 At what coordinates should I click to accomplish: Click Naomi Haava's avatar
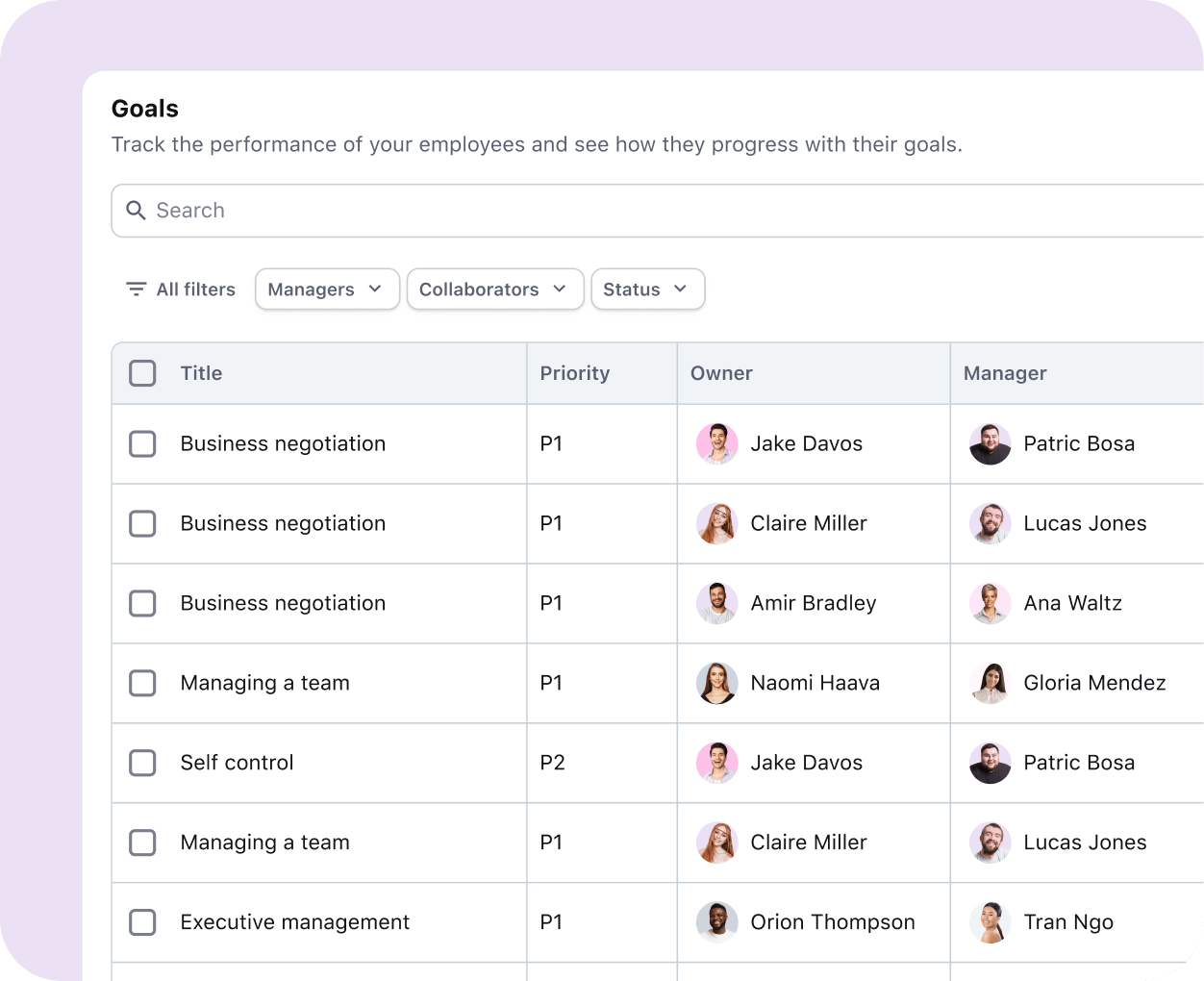(717, 684)
